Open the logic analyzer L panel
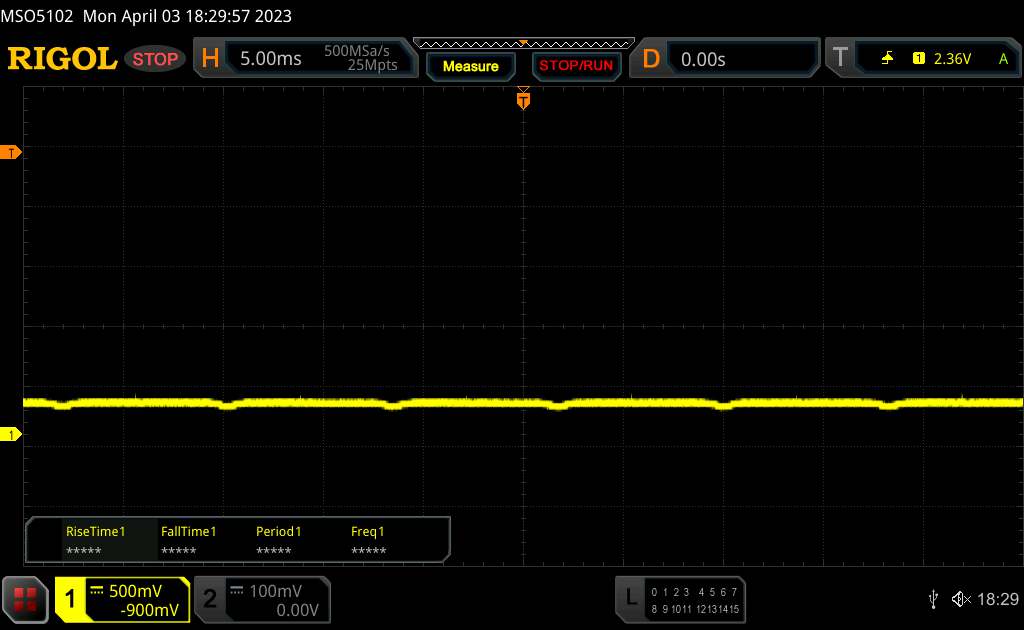 [631, 597]
